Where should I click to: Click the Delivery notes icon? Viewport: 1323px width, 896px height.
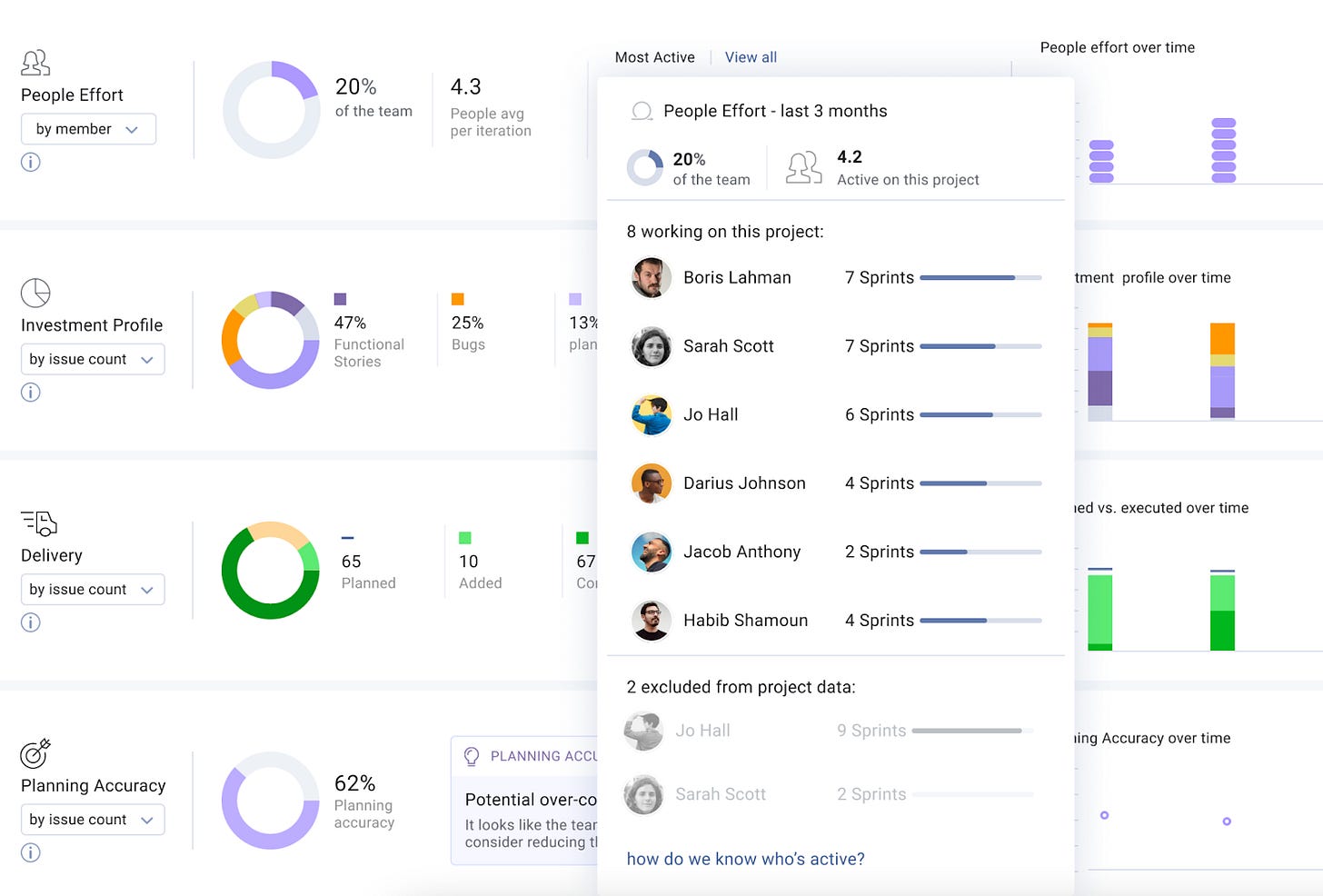[x=38, y=523]
